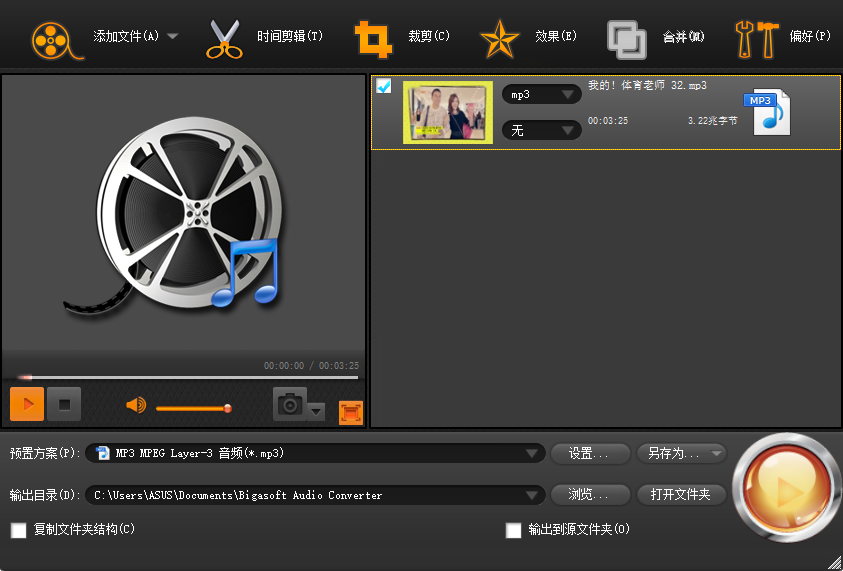The height and width of the screenshot is (571, 843).
Task: Select the 合并(M) merge label
Action: (683, 37)
